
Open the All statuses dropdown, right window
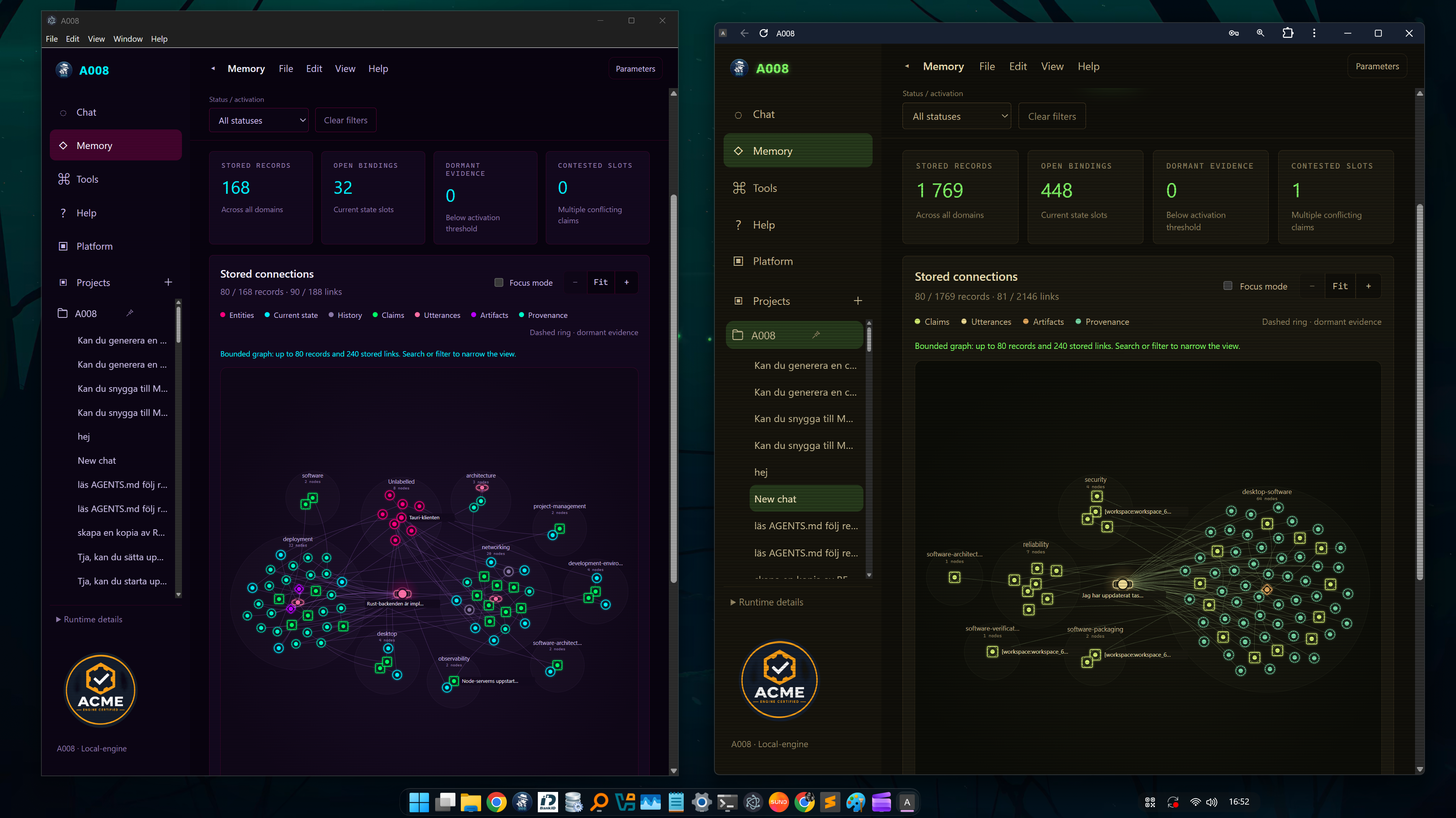click(956, 116)
